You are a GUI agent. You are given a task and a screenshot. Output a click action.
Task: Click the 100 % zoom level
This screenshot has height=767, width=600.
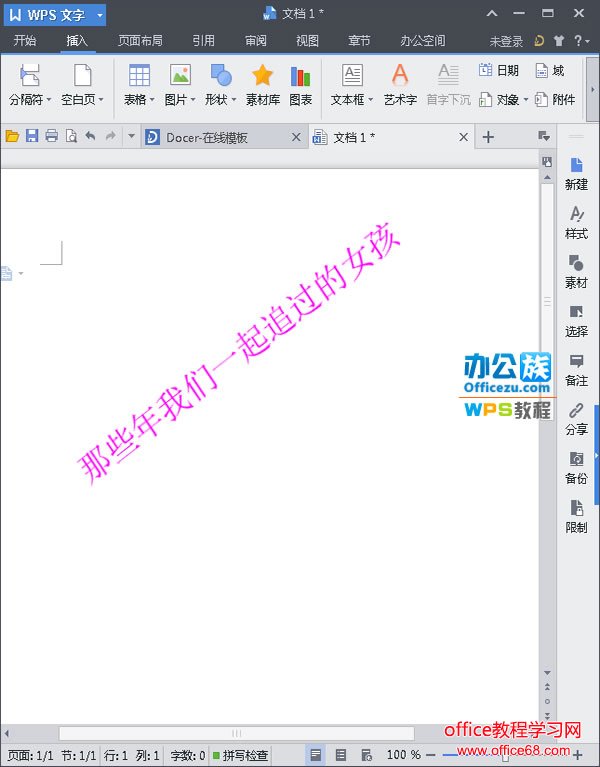click(x=403, y=755)
